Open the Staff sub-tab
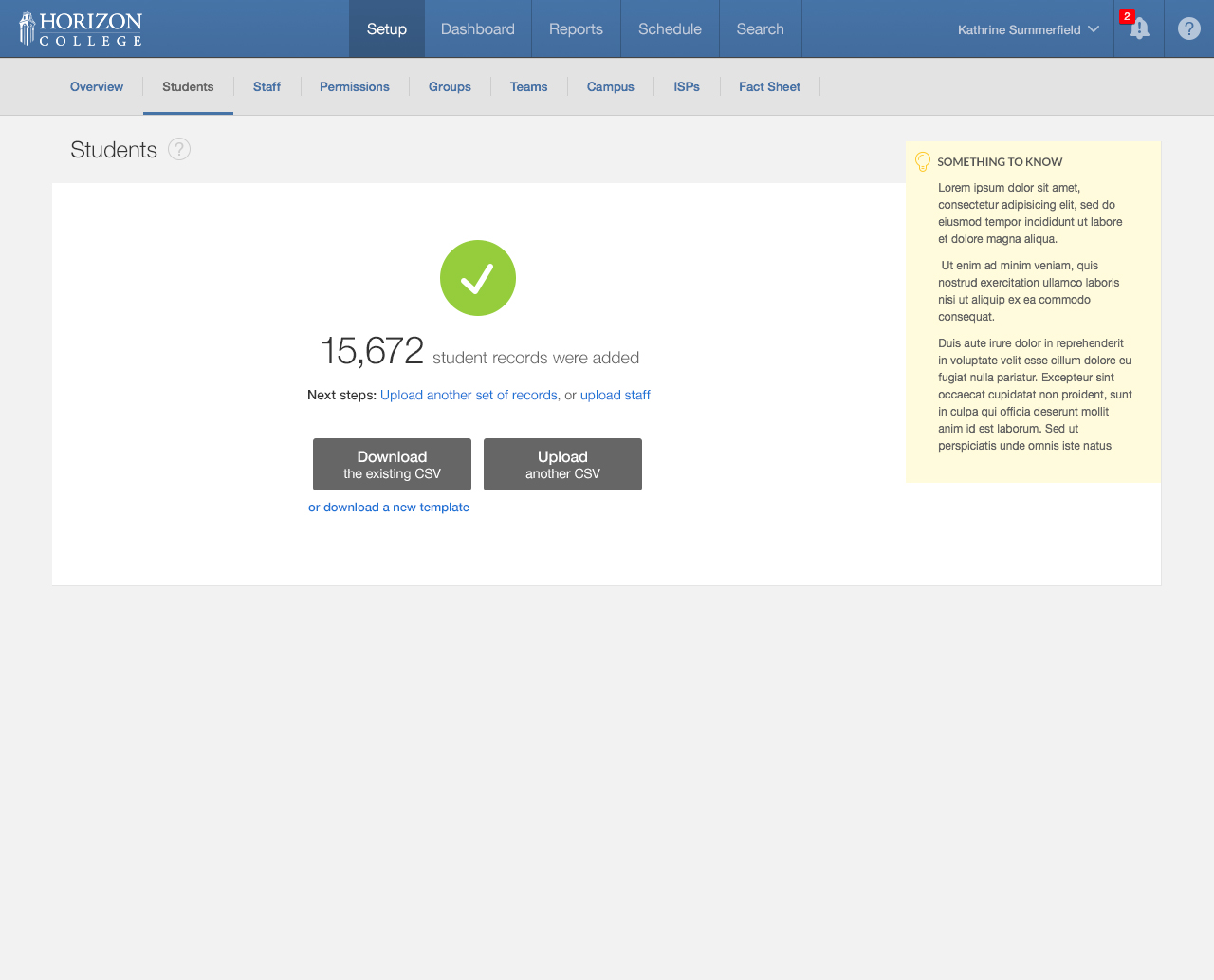Screen dimensions: 1214x980 [x=267, y=86]
